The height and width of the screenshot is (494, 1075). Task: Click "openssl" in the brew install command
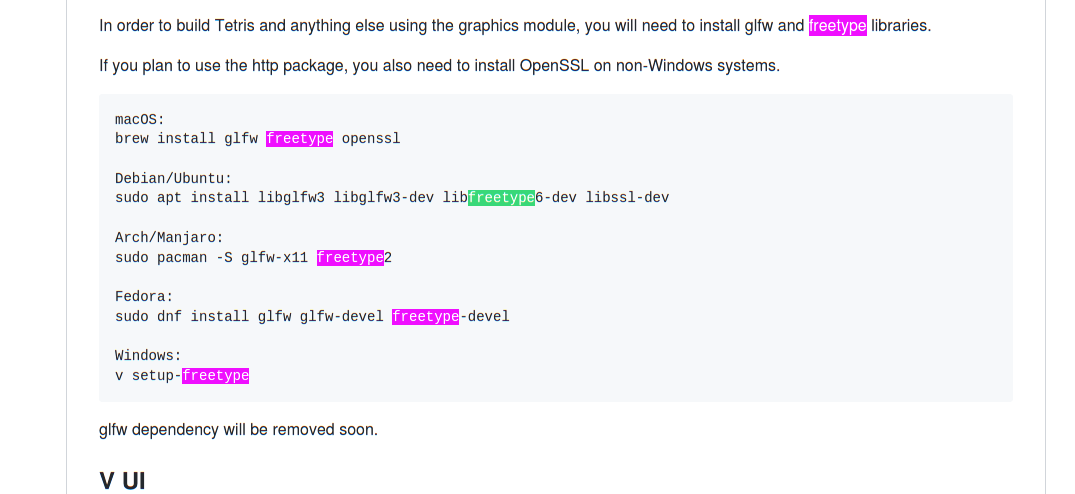371,139
